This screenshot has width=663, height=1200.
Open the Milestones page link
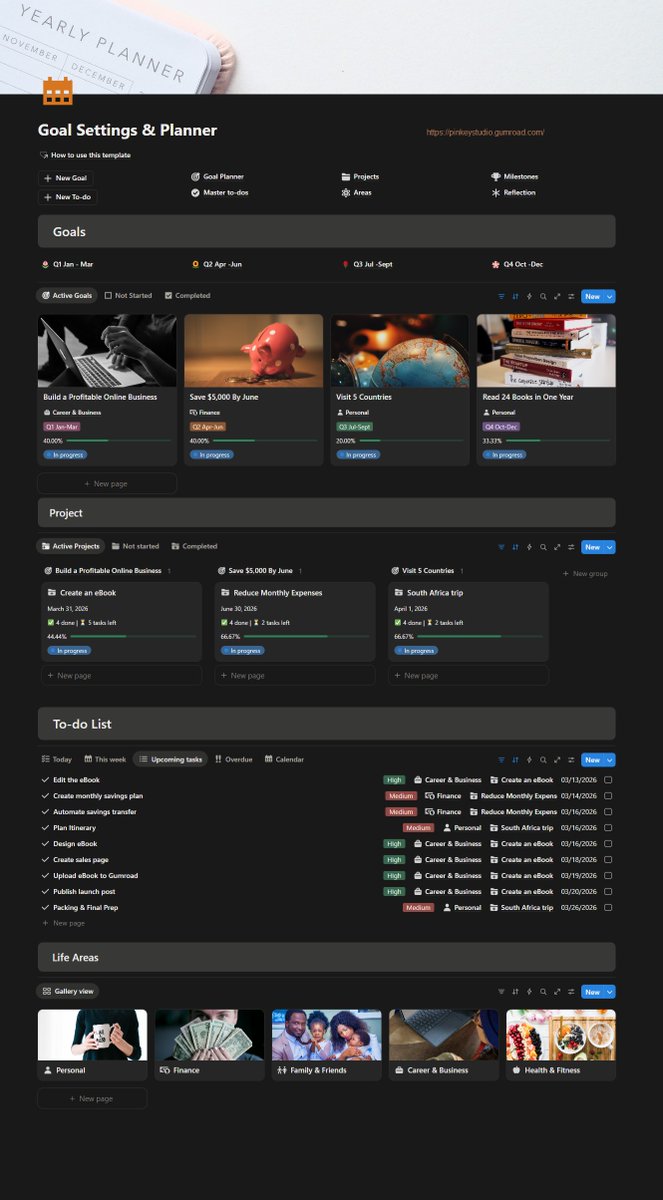[515, 177]
